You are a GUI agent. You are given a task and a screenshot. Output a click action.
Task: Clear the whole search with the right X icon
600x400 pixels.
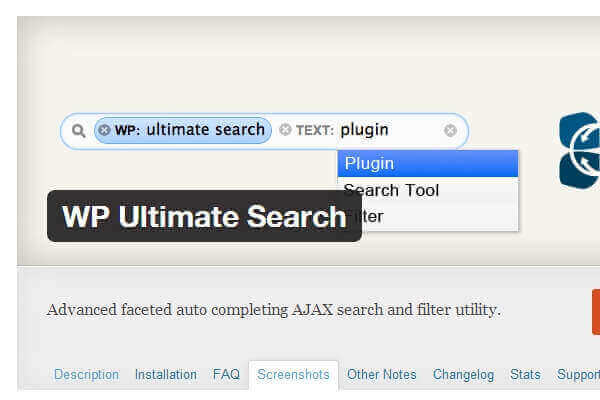(x=450, y=130)
